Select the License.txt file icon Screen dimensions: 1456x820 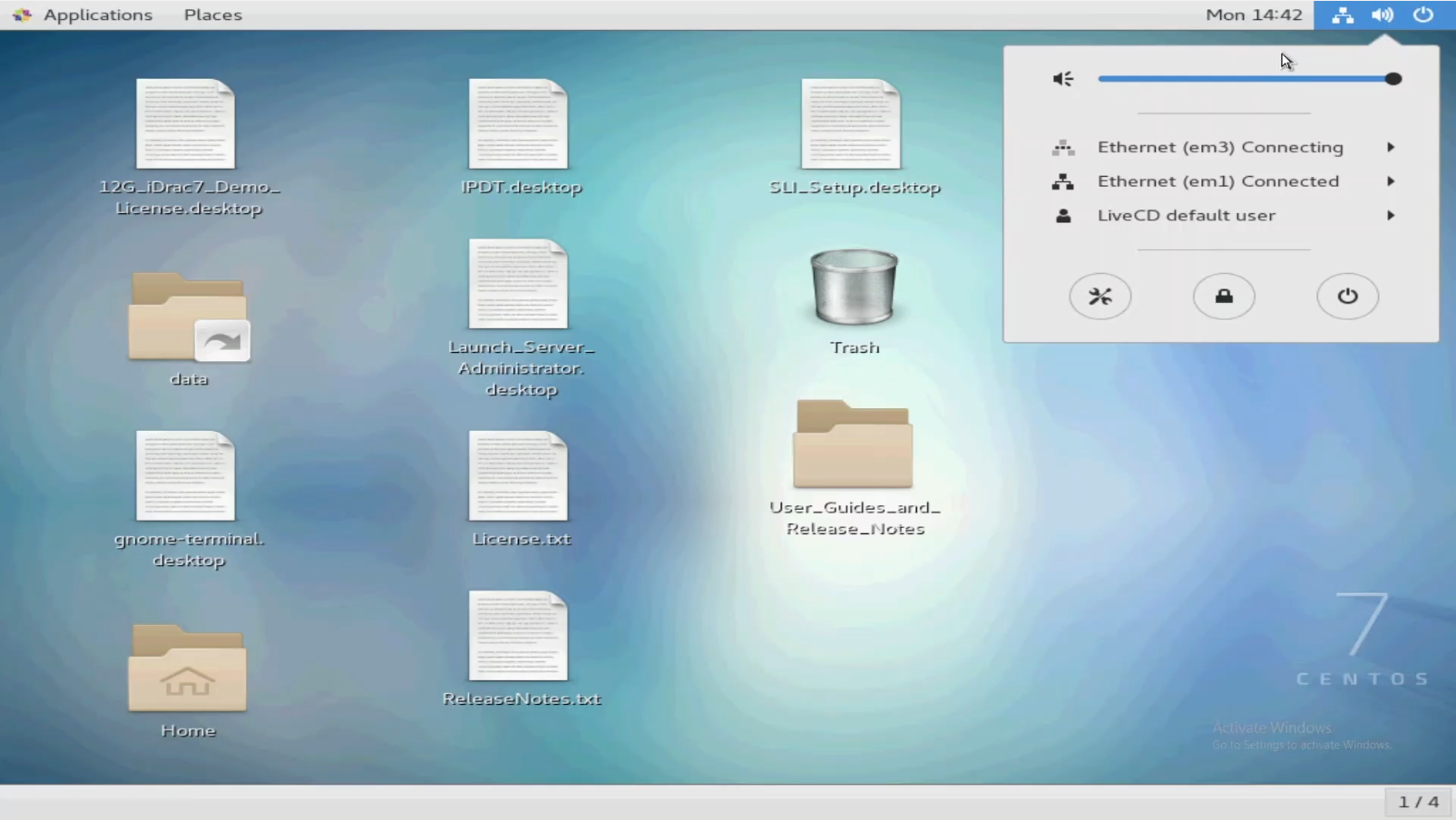click(518, 477)
